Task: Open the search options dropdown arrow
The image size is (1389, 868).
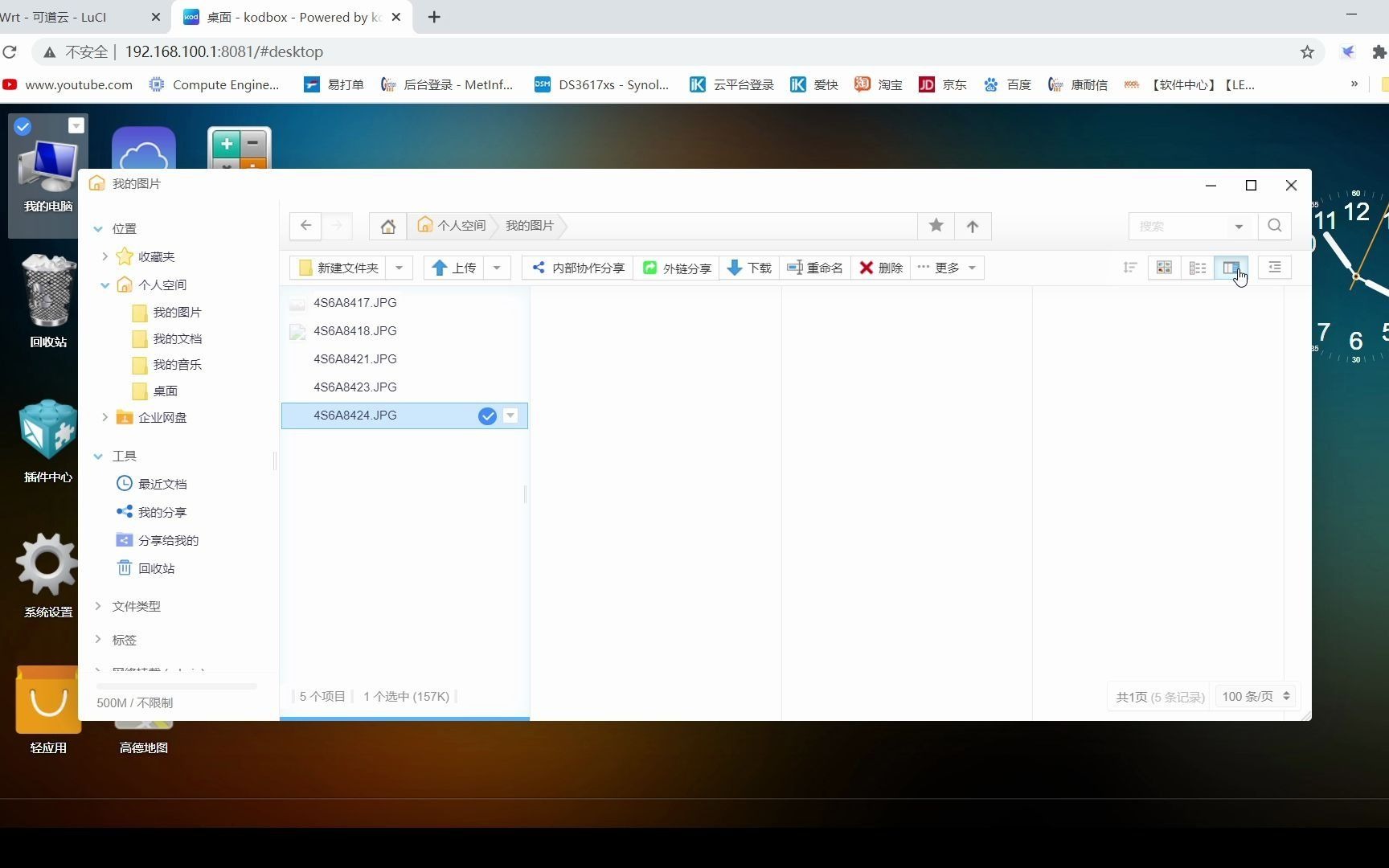Action: coord(1239,226)
